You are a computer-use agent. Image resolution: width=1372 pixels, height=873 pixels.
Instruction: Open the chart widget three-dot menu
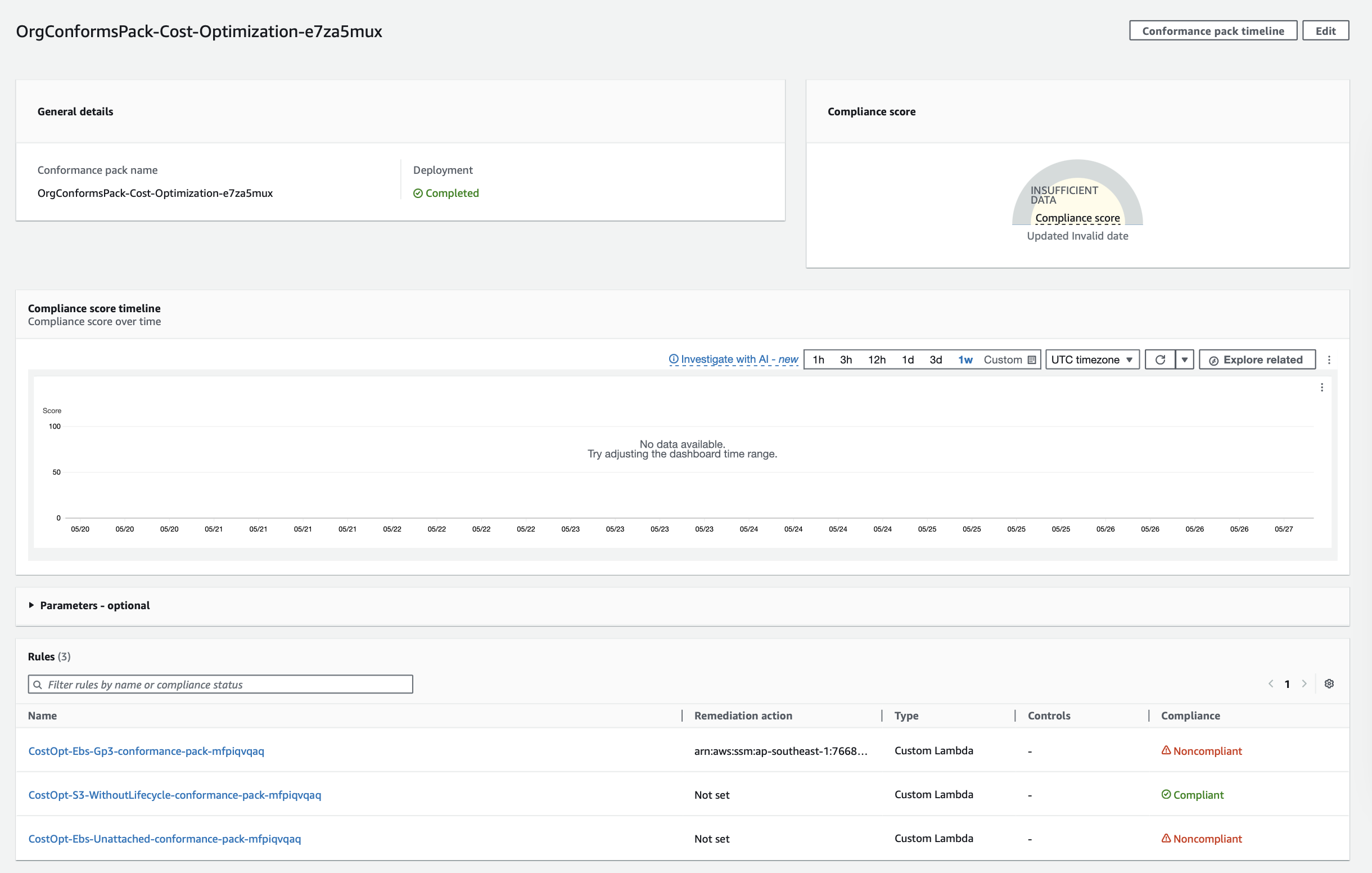(x=1322, y=387)
